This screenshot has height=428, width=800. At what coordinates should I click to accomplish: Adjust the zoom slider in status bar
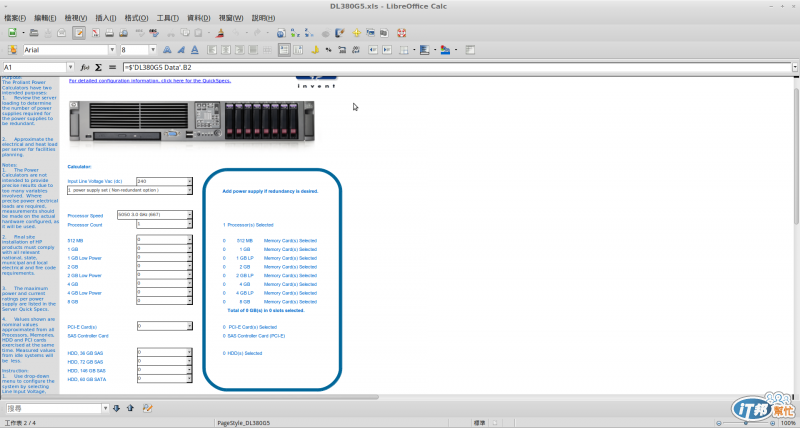click(745, 423)
